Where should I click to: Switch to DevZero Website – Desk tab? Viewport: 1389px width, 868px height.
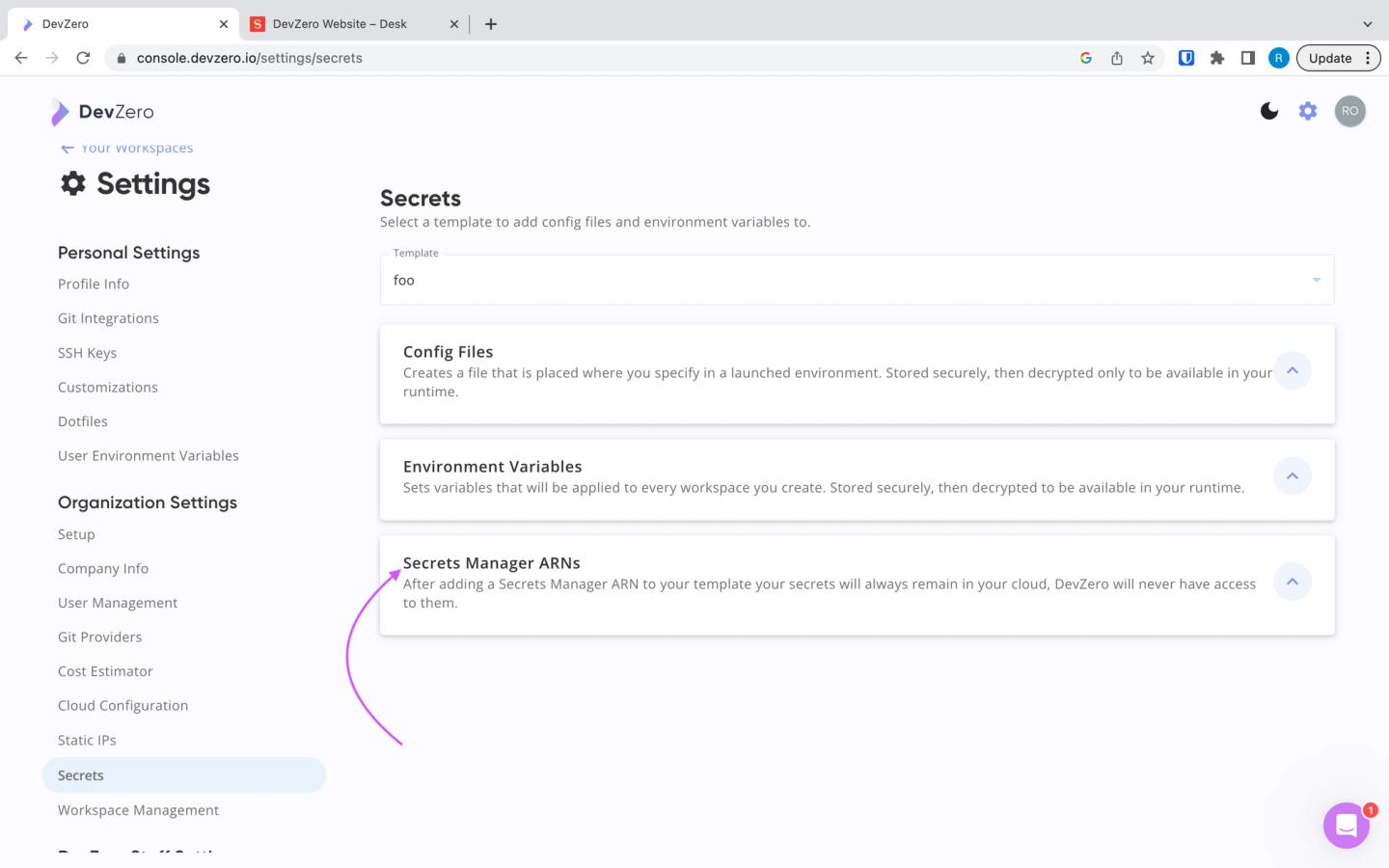352,24
